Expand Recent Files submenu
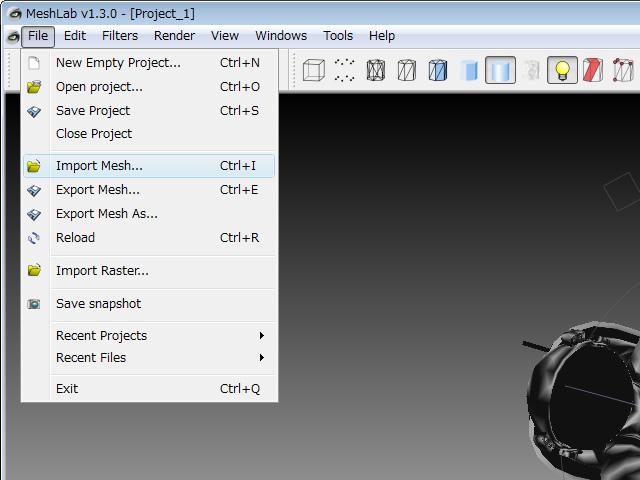The height and width of the screenshot is (480, 640). 149,358
